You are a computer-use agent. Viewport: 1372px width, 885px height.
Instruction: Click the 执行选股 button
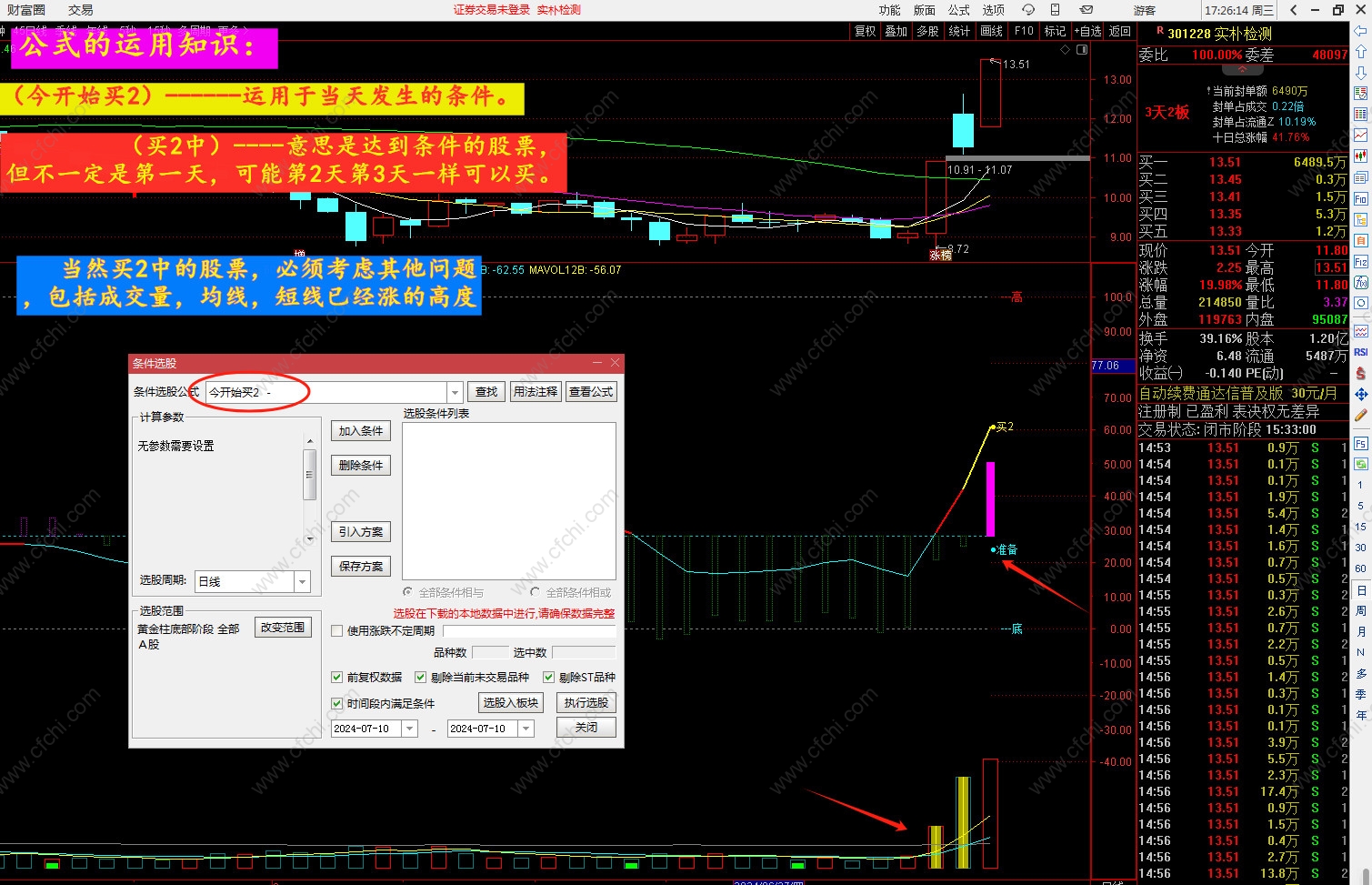[586, 702]
